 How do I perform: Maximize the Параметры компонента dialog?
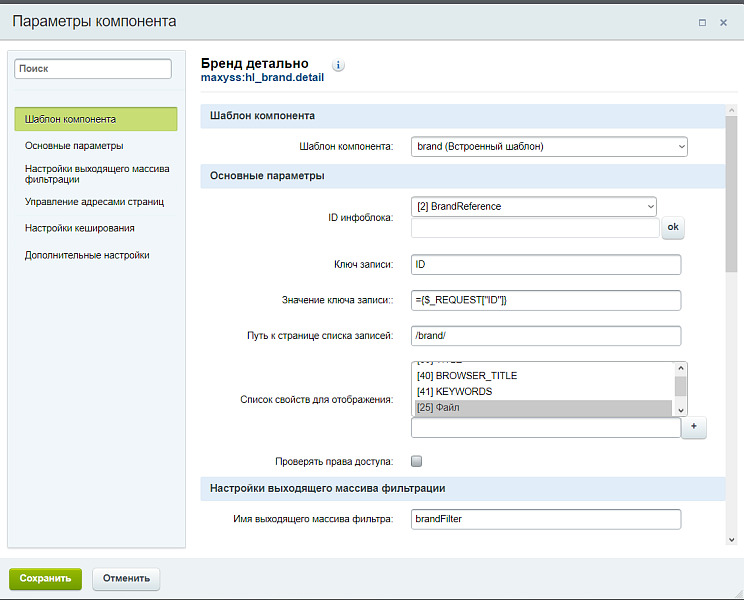point(702,22)
